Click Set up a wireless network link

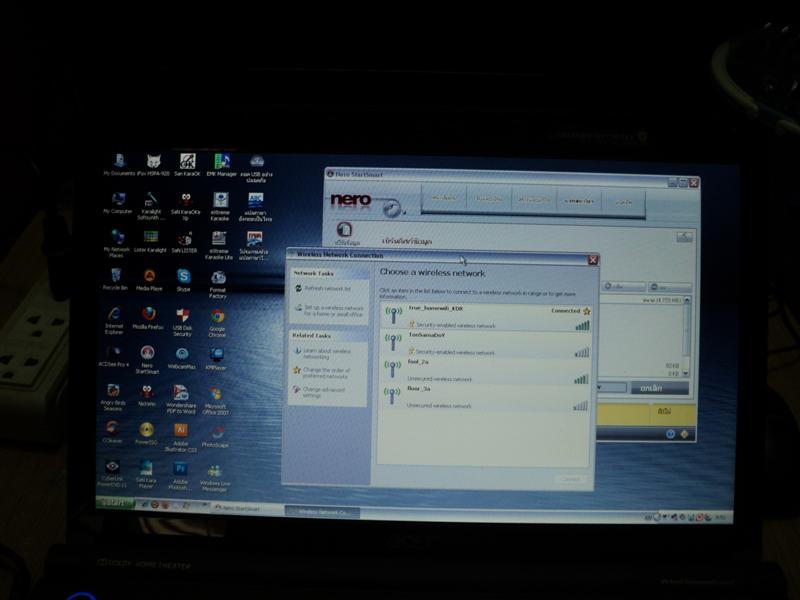[x=330, y=311]
